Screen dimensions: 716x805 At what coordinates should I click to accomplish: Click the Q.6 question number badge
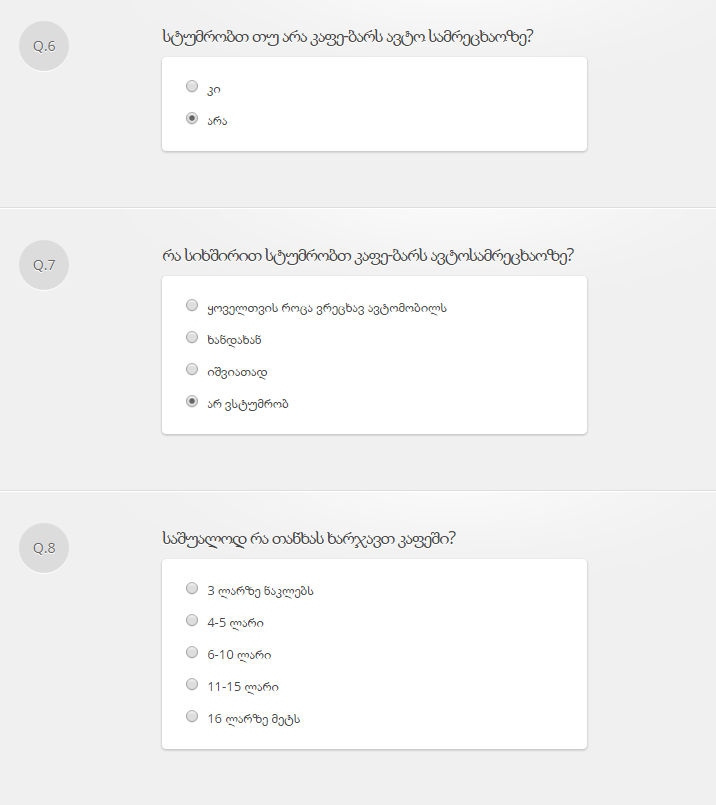(44, 45)
